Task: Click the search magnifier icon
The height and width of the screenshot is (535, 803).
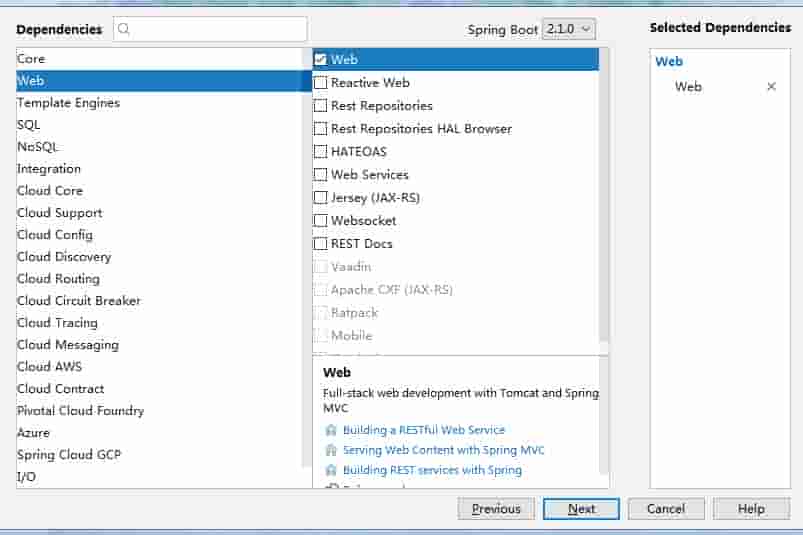Action: [124, 29]
